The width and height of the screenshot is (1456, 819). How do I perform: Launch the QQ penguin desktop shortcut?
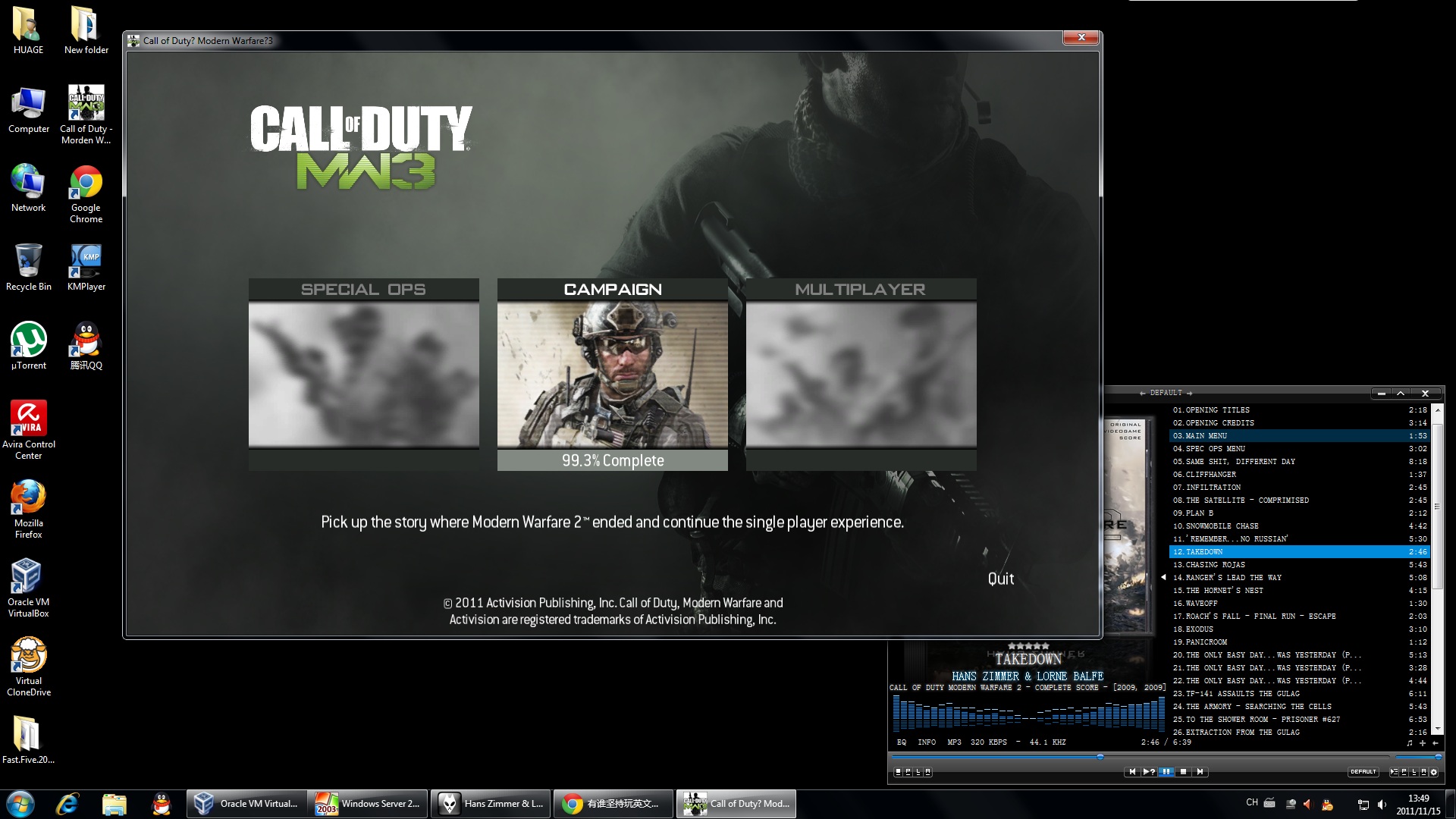pyautogui.click(x=86, y=346)
